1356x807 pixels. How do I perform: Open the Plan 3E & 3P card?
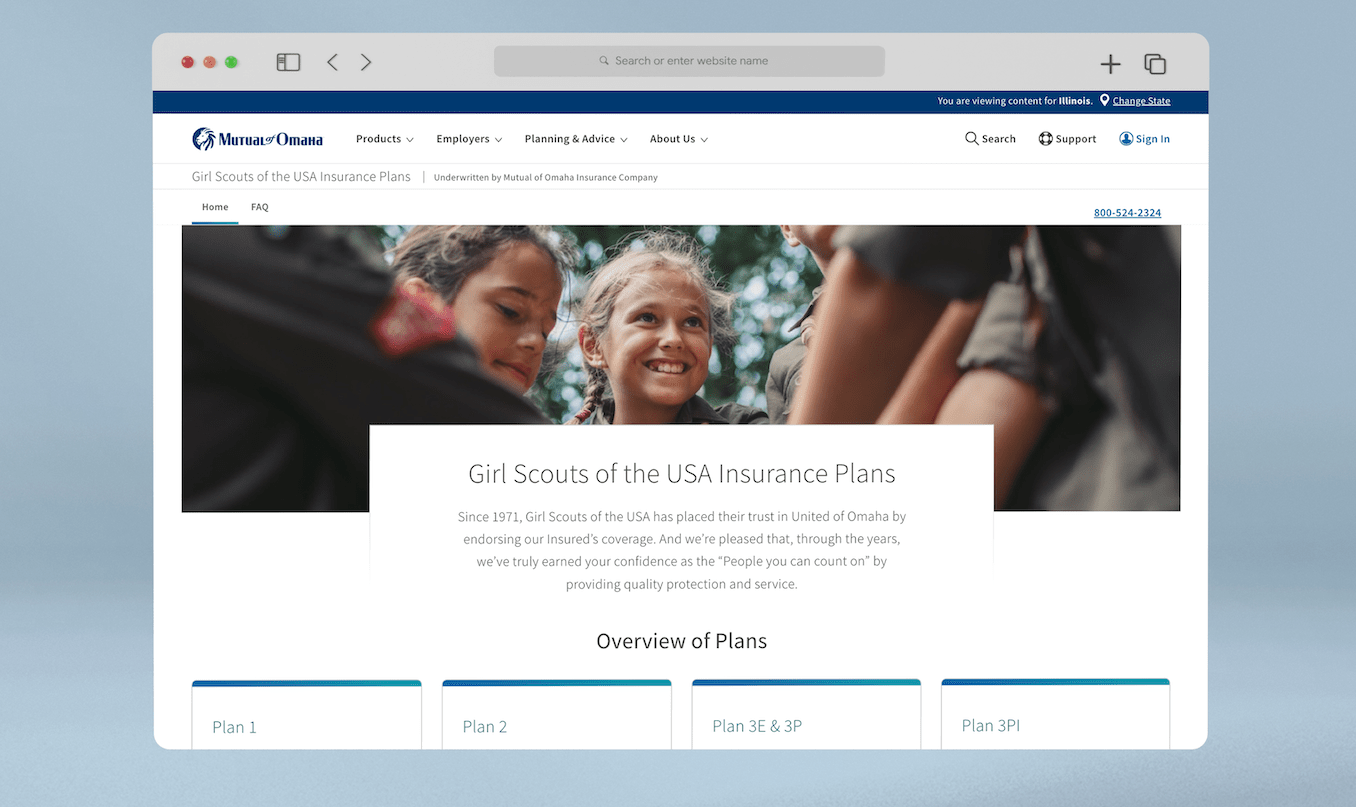[x=806, y=714]
